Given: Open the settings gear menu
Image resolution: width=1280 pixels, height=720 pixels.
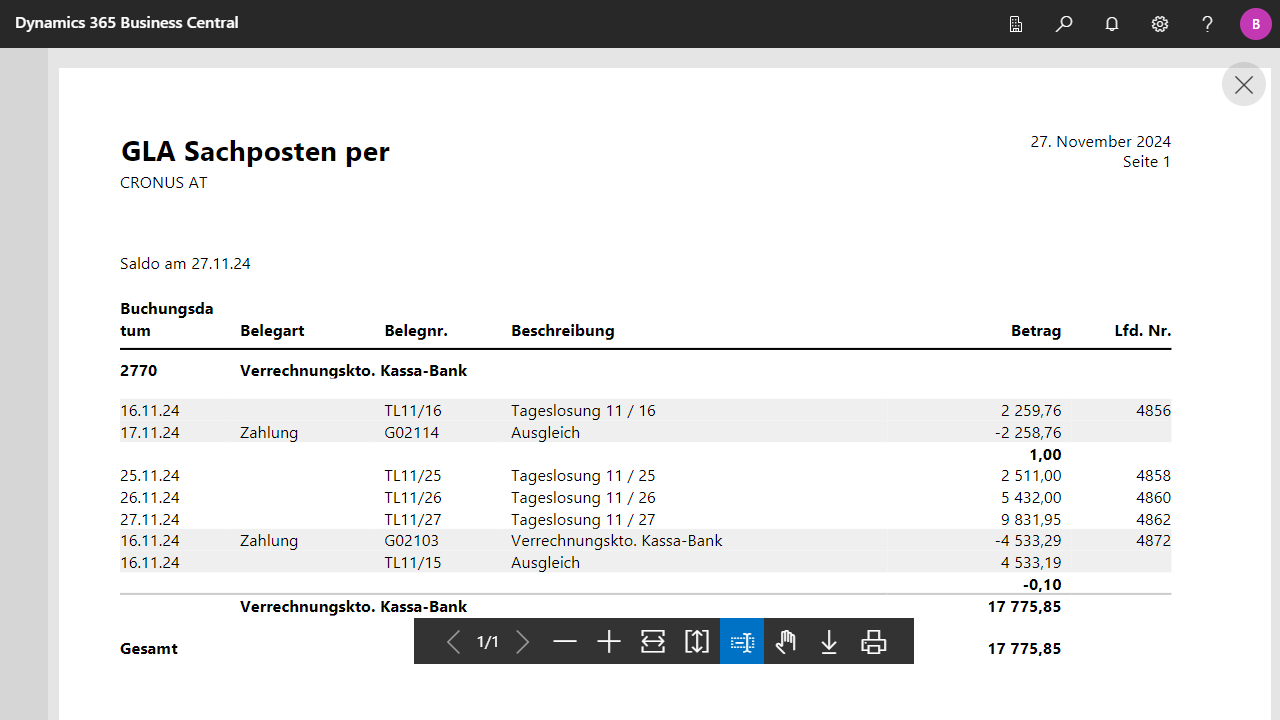Looking at the screenshot, I should (x=1160, y=24).
